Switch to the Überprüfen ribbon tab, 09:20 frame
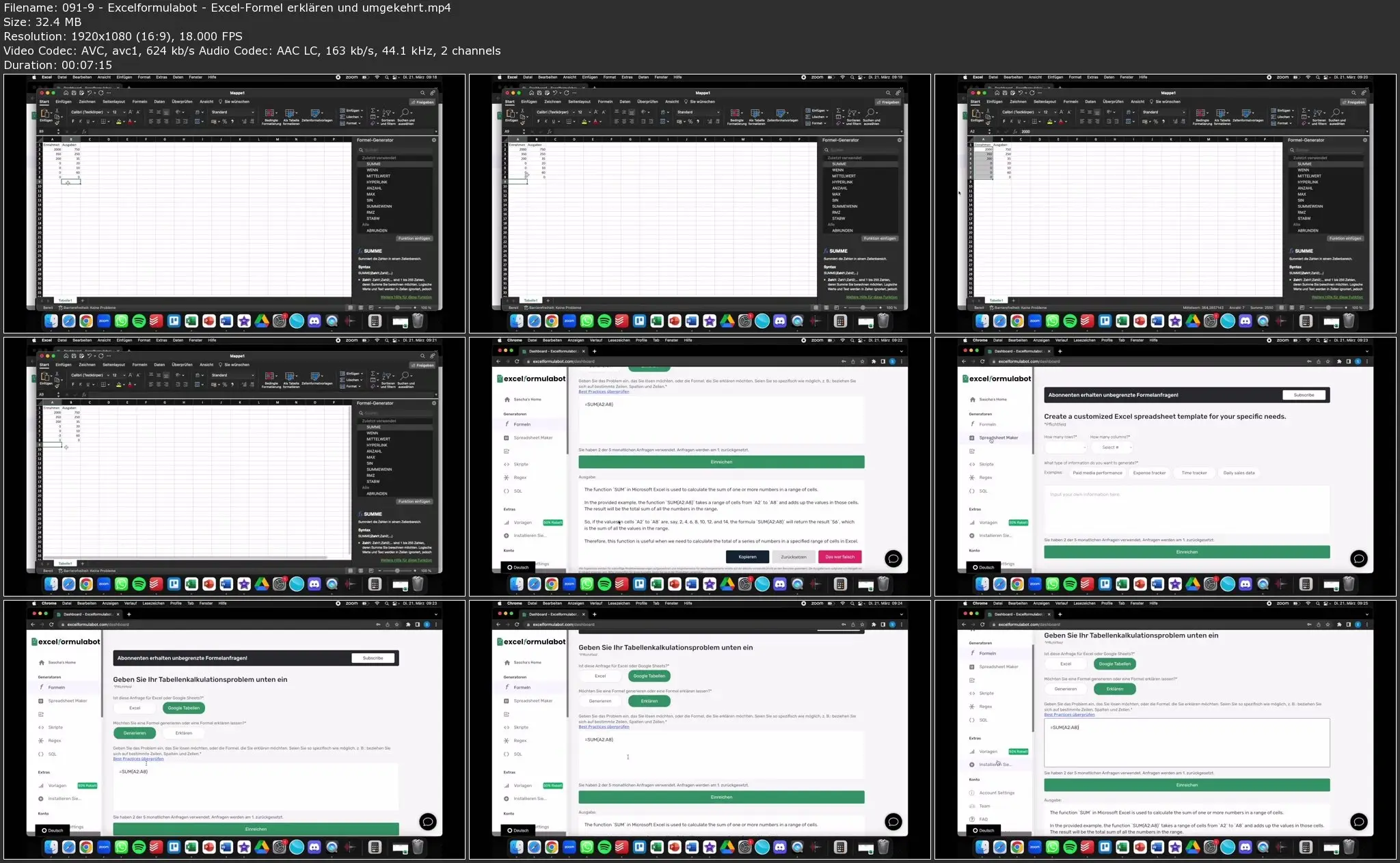The image size is (1400, 863). point(1113,102)
